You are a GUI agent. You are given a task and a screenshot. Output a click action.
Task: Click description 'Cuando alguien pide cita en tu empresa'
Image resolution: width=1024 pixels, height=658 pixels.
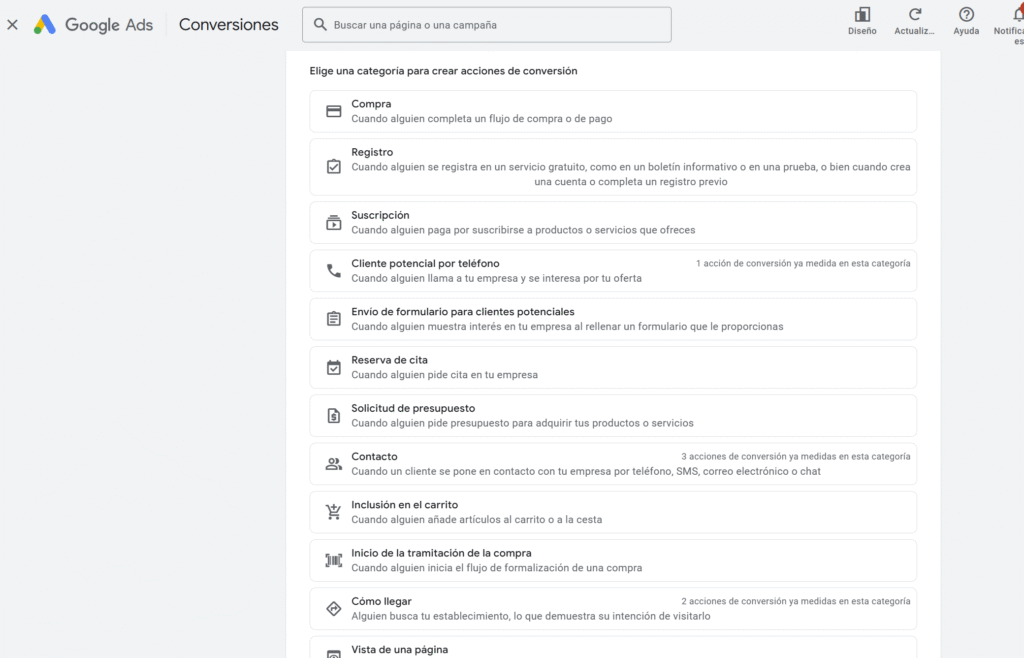[445, 375]
